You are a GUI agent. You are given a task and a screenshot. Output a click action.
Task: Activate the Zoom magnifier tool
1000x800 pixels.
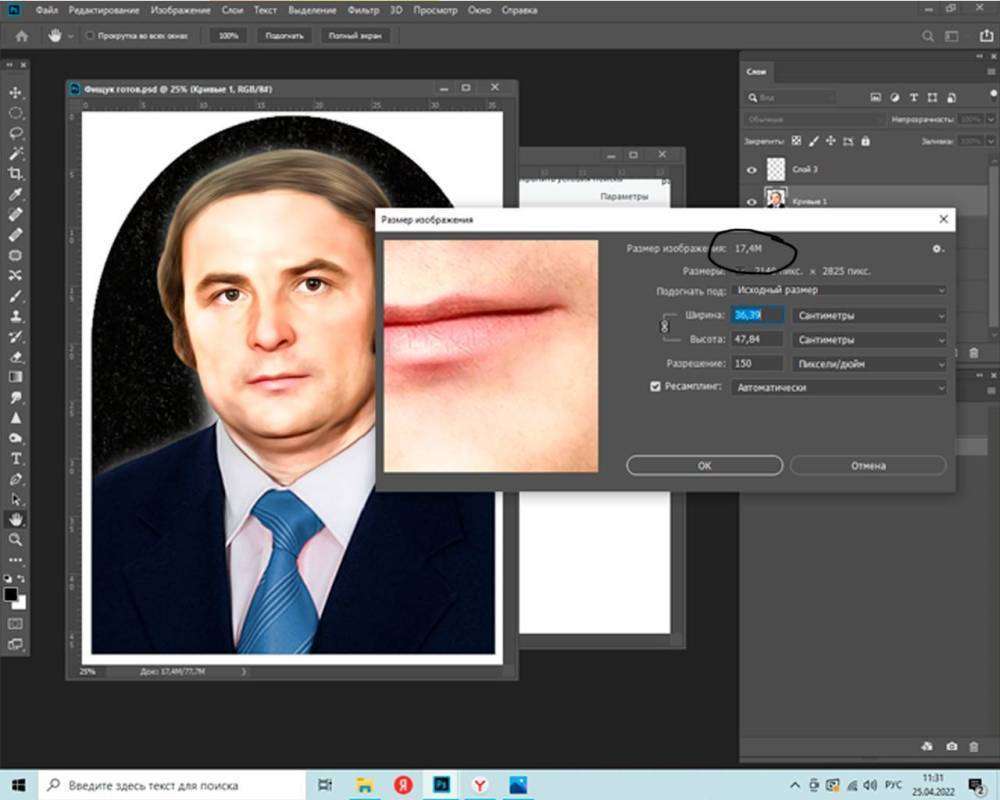point(16,540)
